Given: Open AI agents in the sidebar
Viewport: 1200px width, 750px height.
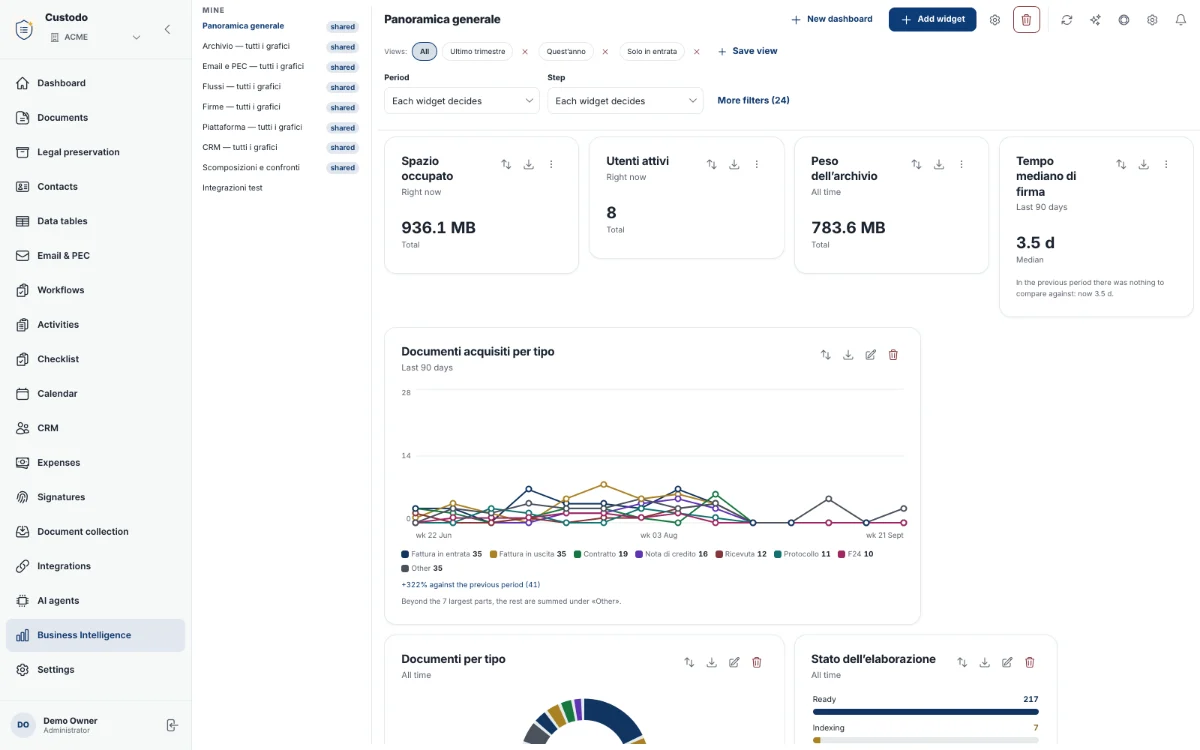Looking at the screenshot, I should [95, 601].
